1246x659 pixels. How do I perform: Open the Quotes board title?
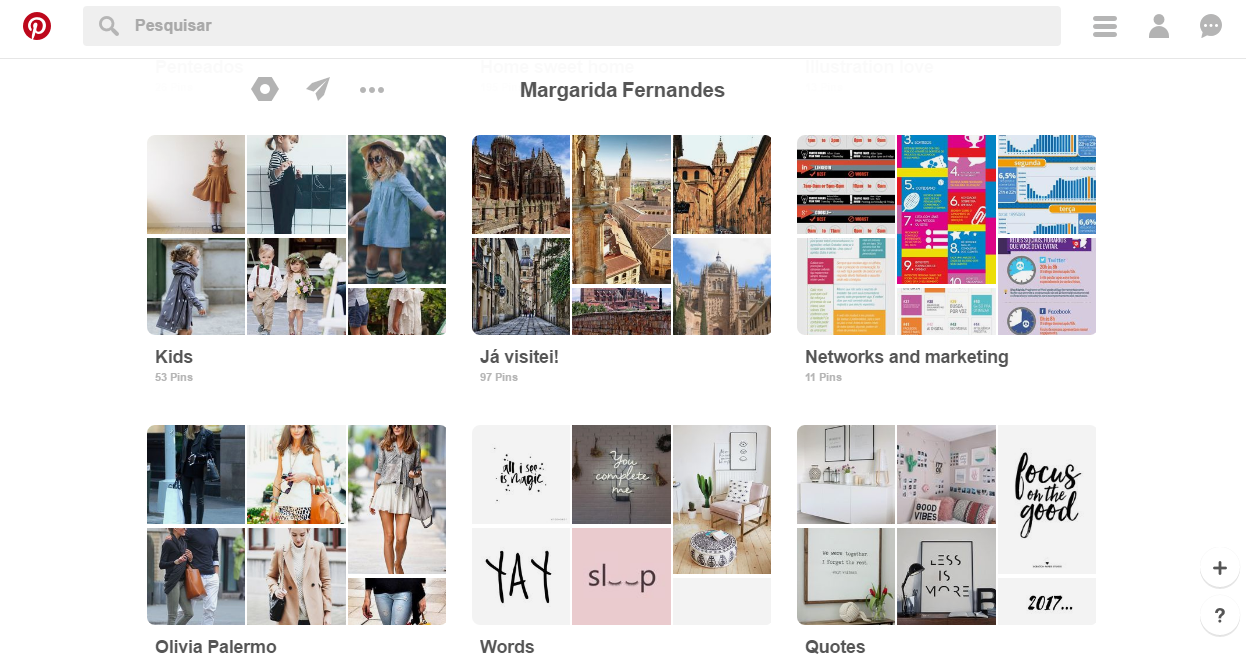click(835, 647)
